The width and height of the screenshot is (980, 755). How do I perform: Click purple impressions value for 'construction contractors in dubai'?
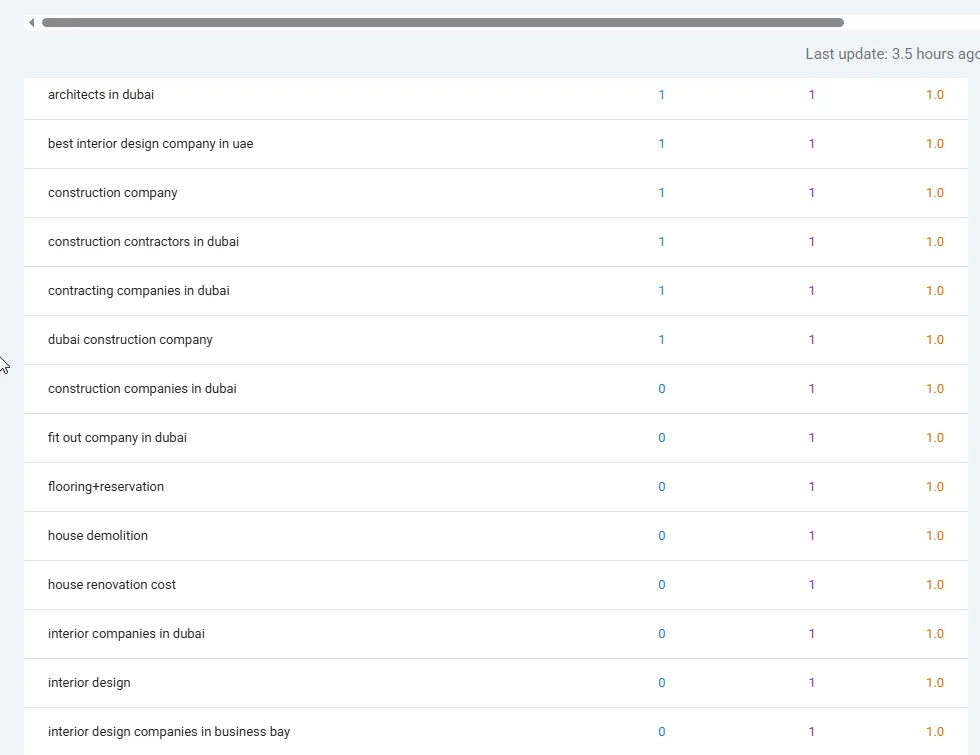(811, 241)
